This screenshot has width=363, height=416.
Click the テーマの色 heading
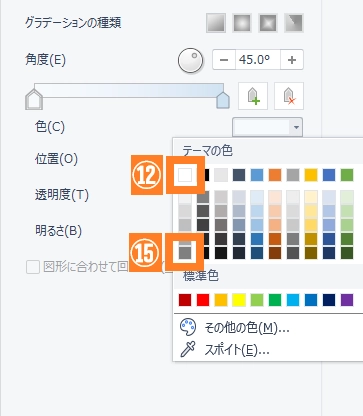(x=207, y=151)
